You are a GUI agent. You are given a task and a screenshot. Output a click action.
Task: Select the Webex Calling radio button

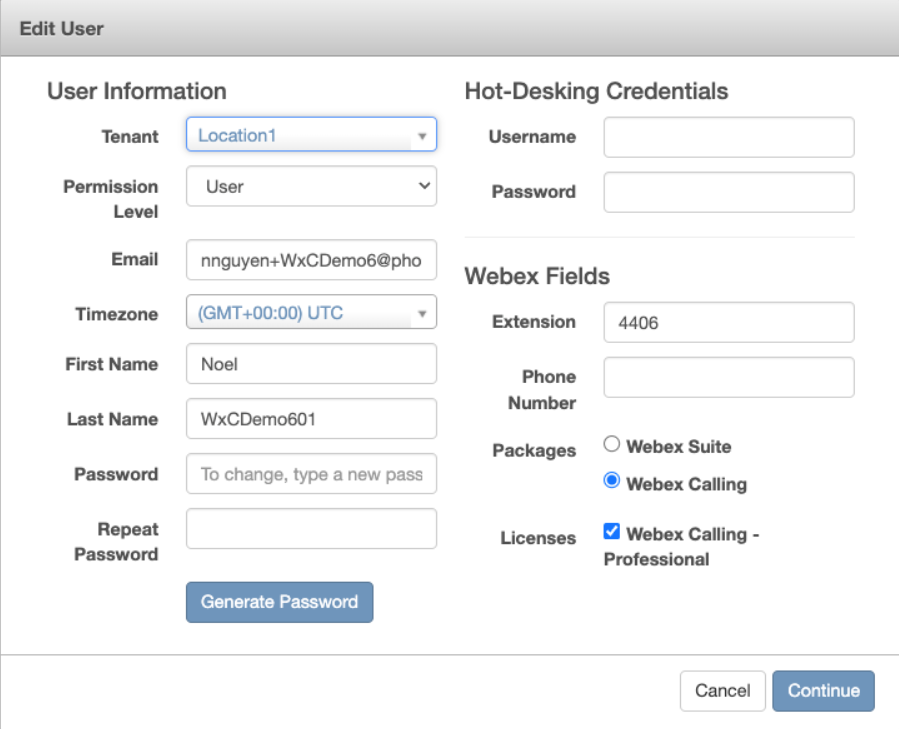612,480
